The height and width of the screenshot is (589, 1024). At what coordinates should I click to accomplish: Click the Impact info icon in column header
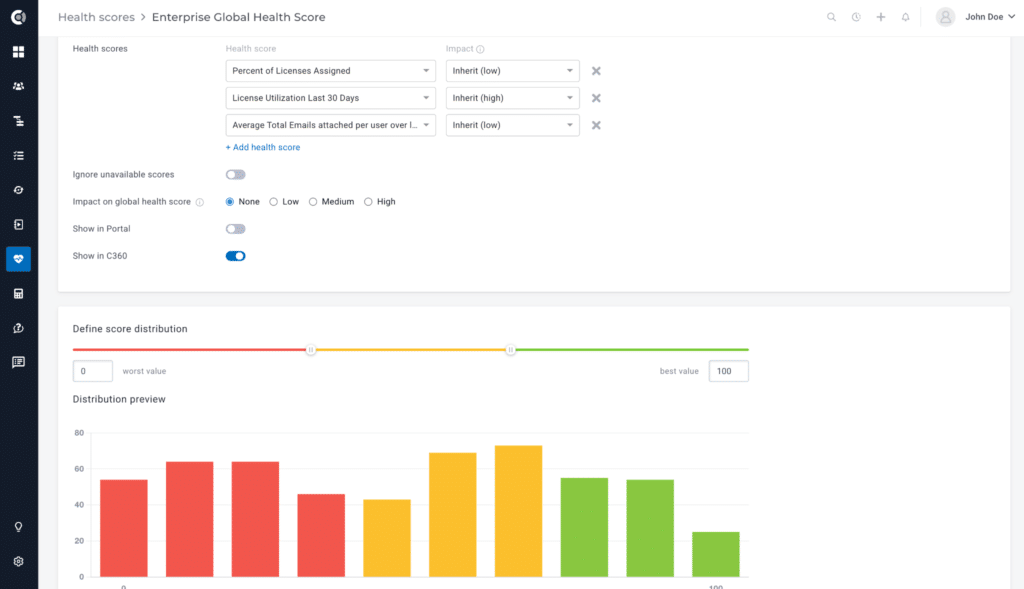pyautogui.click(x=481, y=49)
